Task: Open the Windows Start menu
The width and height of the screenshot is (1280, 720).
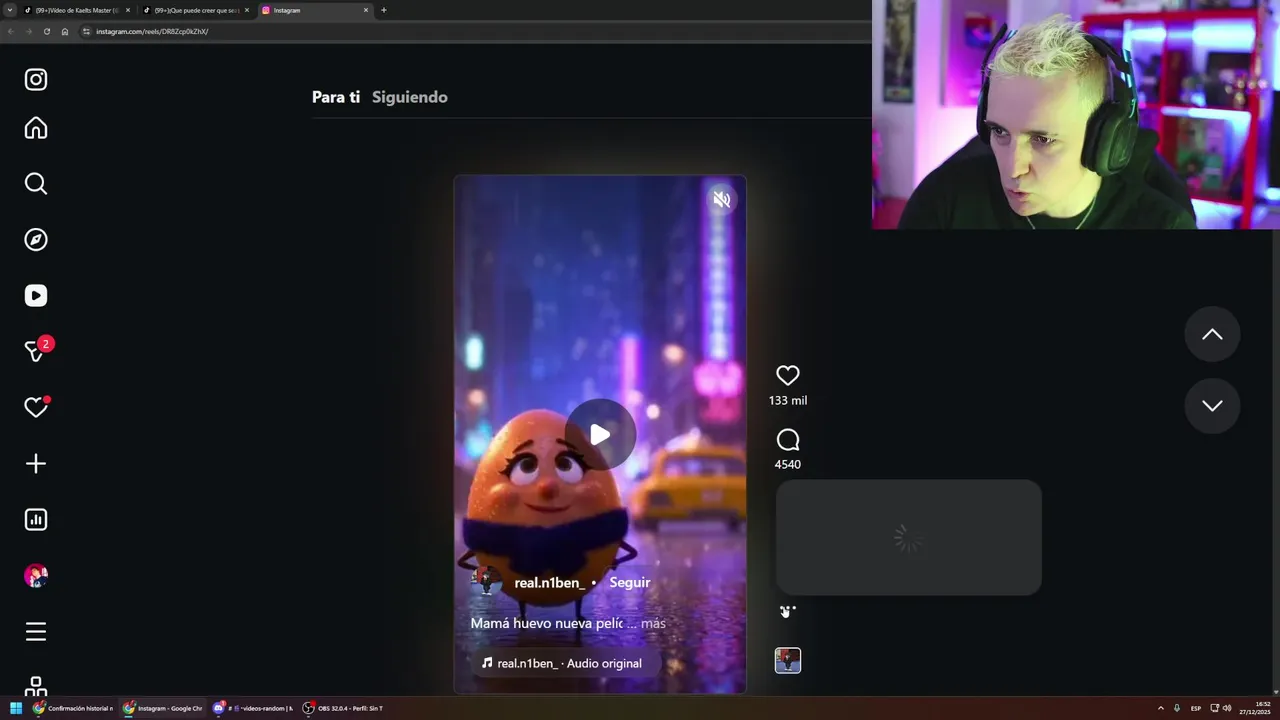Action: 16,708
